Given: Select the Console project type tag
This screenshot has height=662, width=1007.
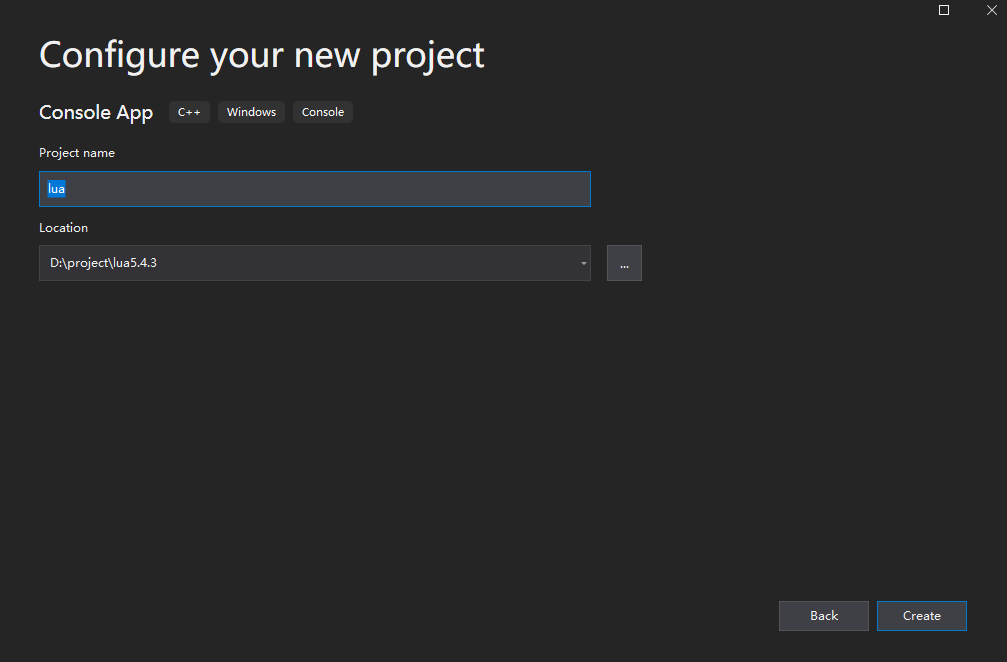Looking at the screenshot, I should [x=323, y=112].
